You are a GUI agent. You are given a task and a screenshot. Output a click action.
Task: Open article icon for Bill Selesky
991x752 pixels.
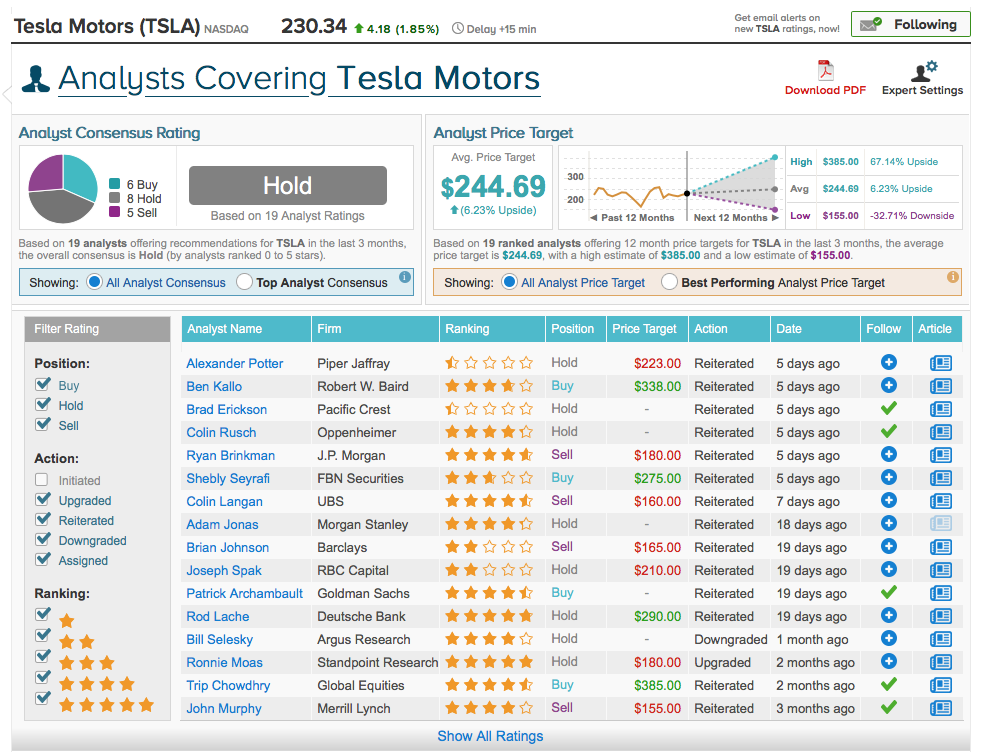coord(940,639)
